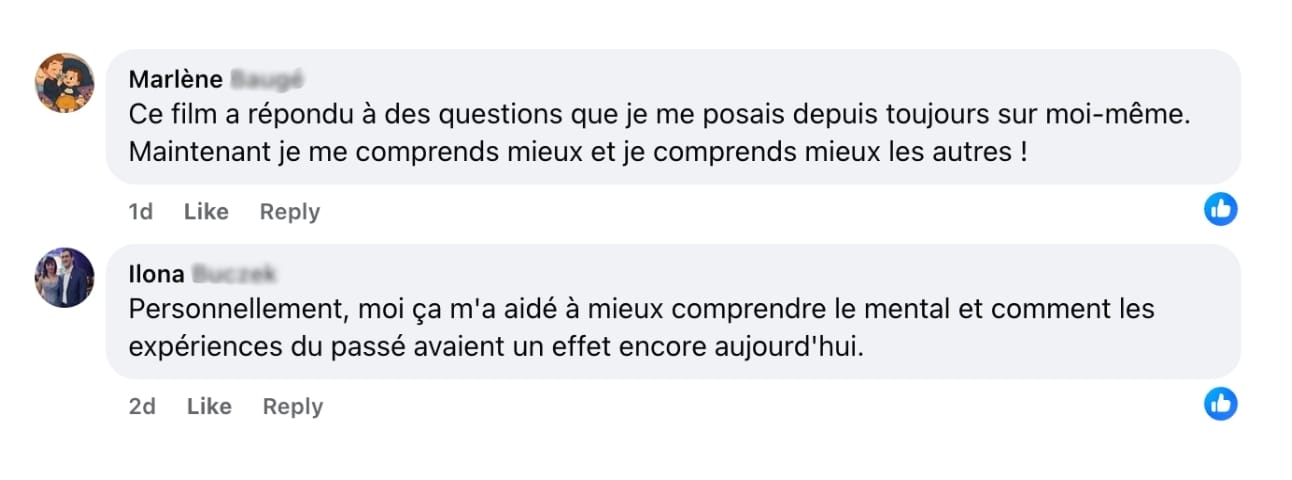This screenshot has width=1292, height=480.
Task: Click the 1d timestamp on Marlène's comment
Action: 141,212
